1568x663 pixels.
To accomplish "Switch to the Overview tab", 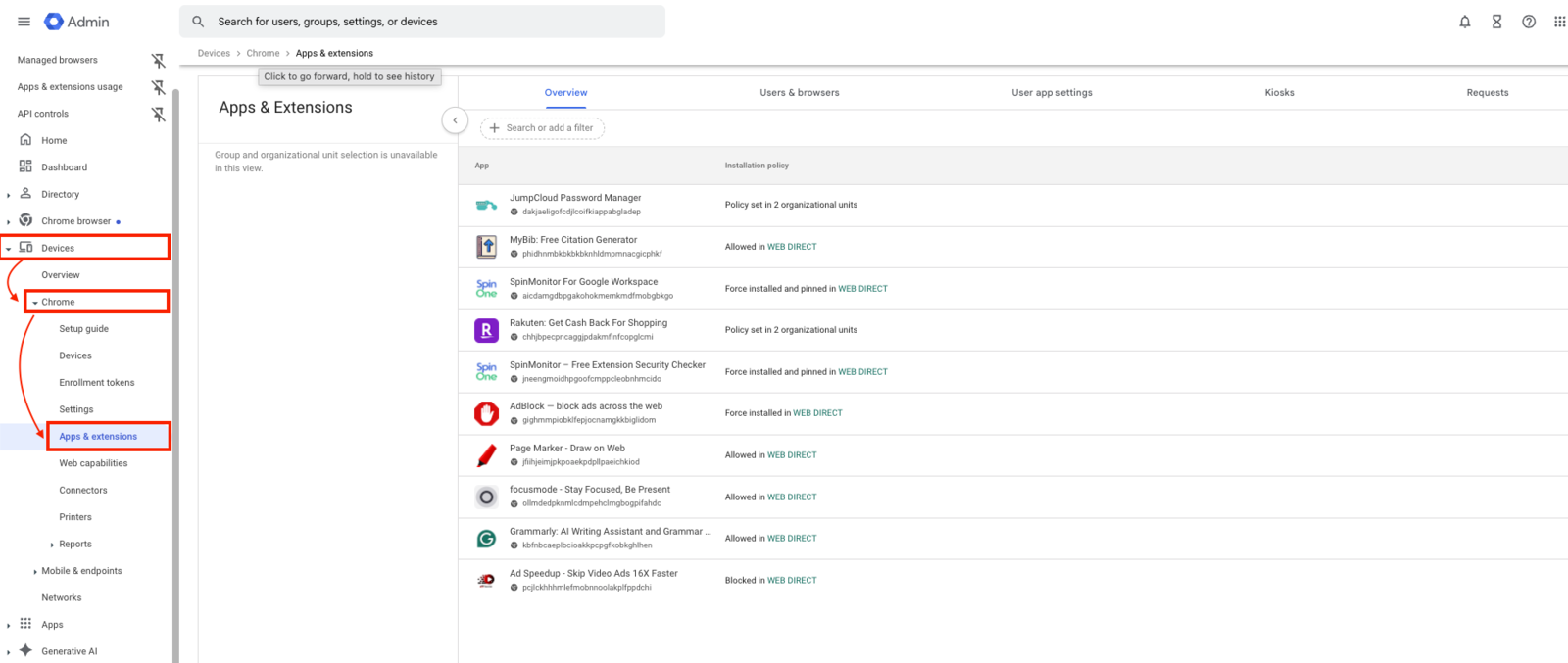I will tap(566, 92).
